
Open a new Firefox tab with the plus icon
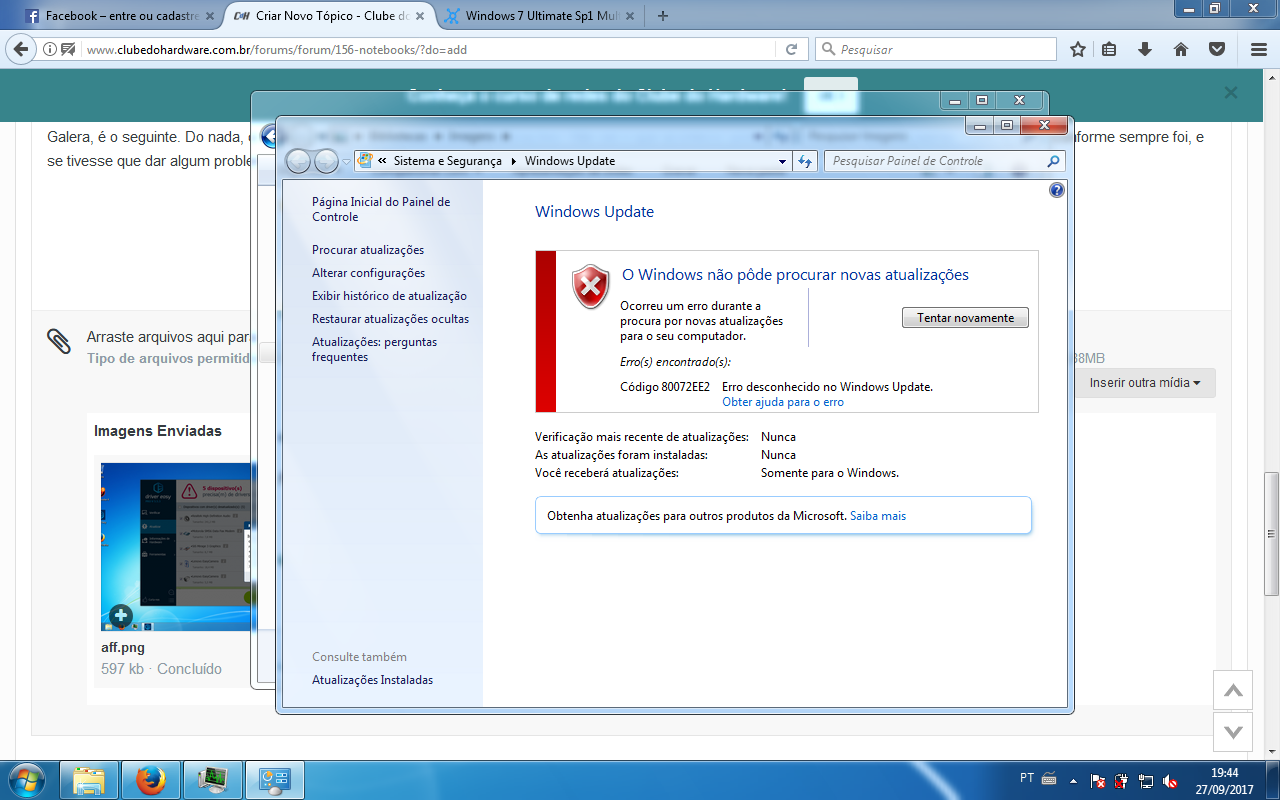[663, 15]
